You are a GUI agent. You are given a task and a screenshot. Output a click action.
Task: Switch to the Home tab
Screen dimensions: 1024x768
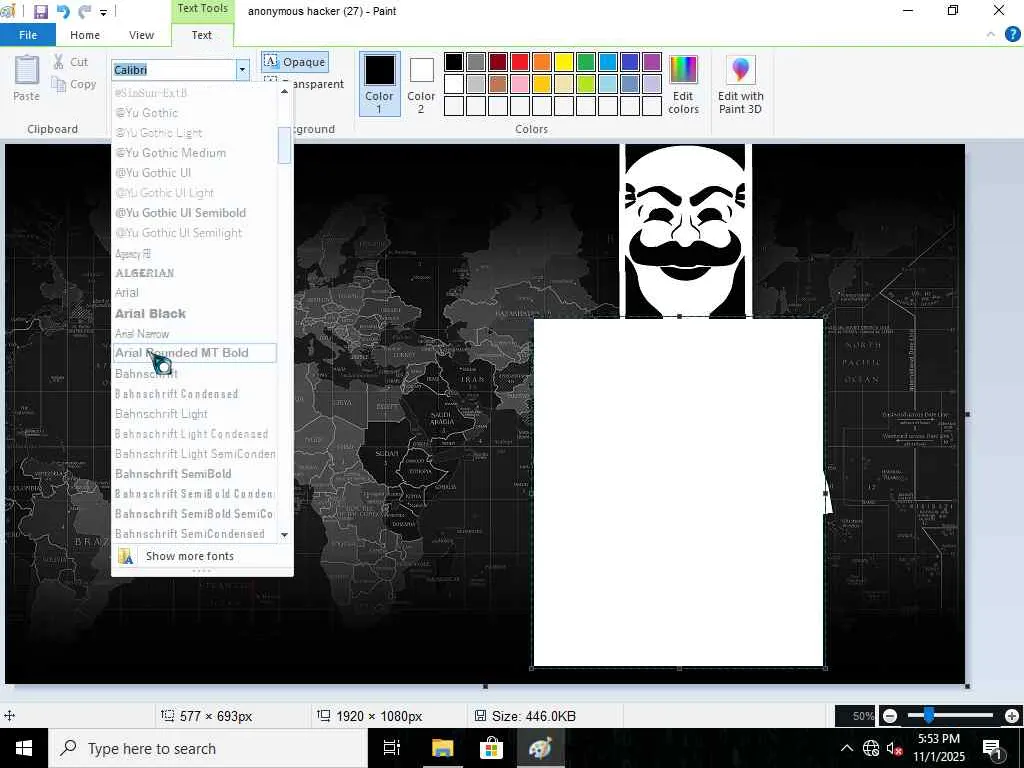tap(85, 35)
